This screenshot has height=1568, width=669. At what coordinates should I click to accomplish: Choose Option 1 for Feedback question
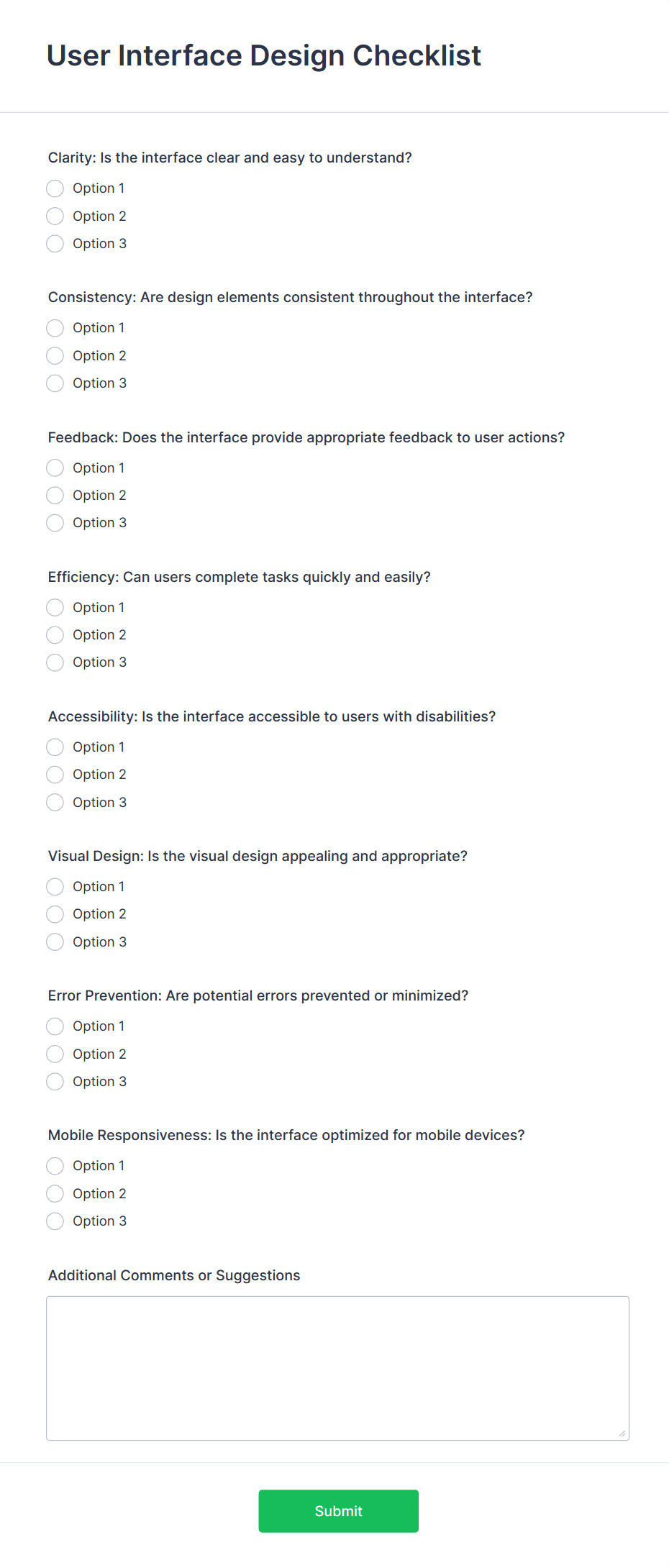55,468
